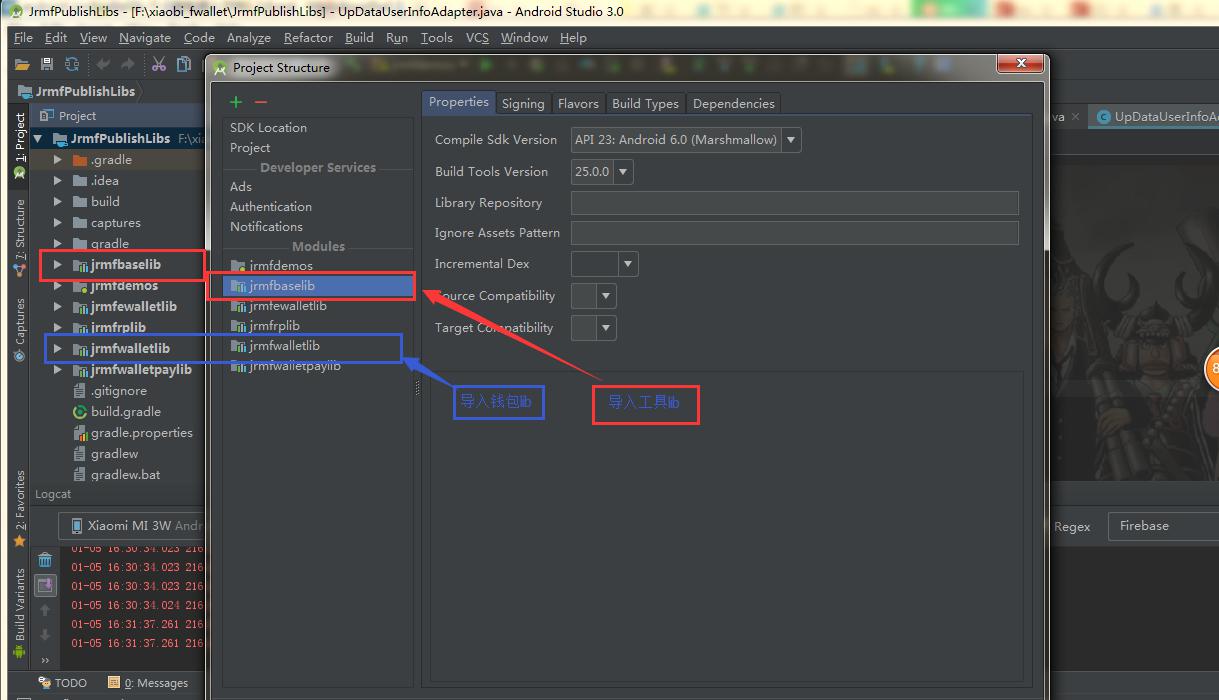Image resolution: width=1219 pixels, height=700 pixels.
Task: Expand the .gradle folder
Action: 58,160
